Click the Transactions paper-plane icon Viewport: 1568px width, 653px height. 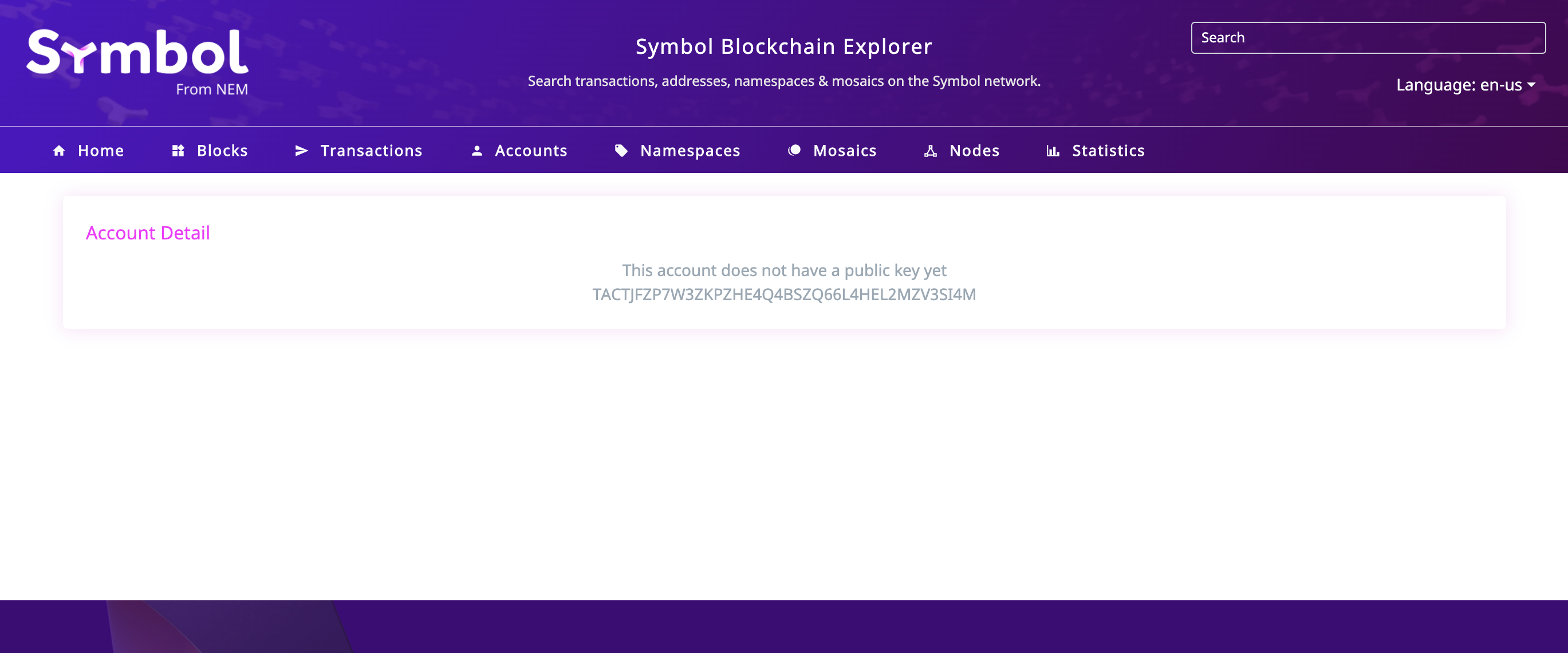pyautogui.click(x=301, y=150)
